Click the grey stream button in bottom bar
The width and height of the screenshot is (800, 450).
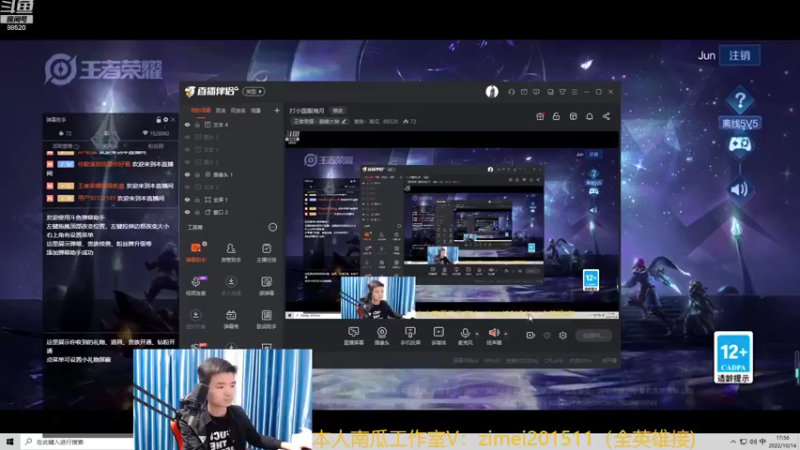click(593, 335)
